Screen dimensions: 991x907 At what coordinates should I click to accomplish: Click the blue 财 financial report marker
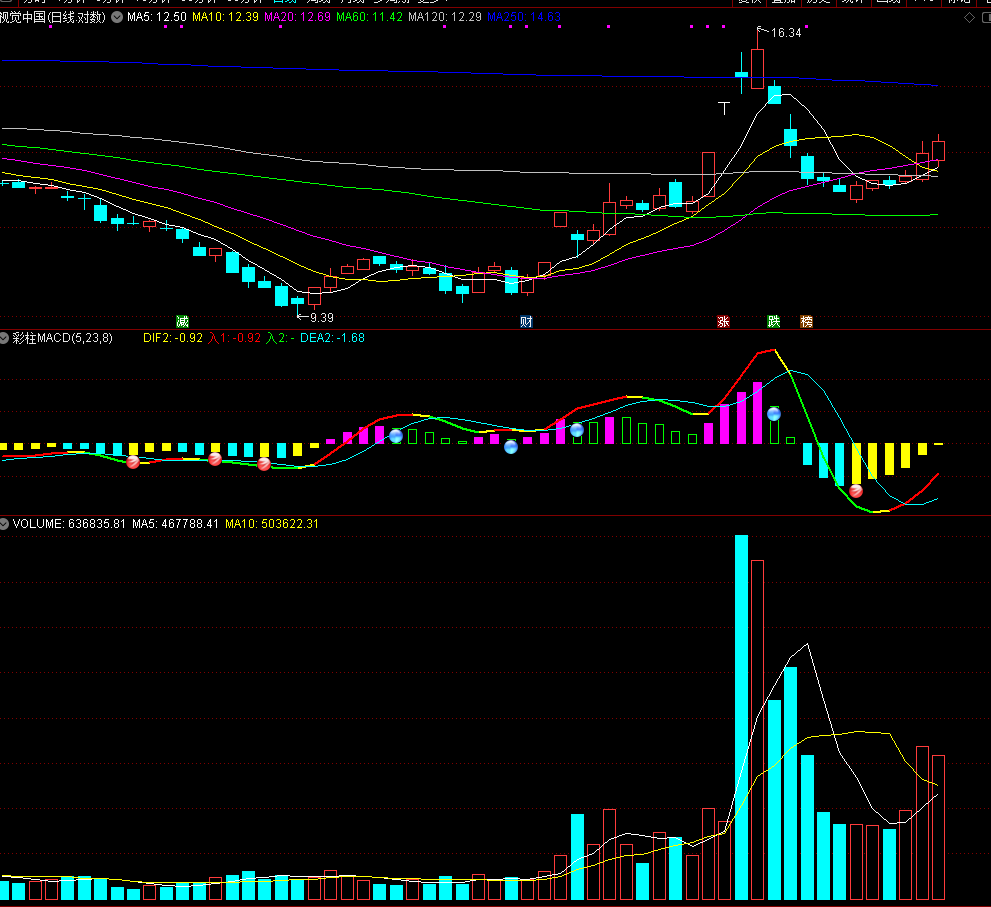coord(526,321)
